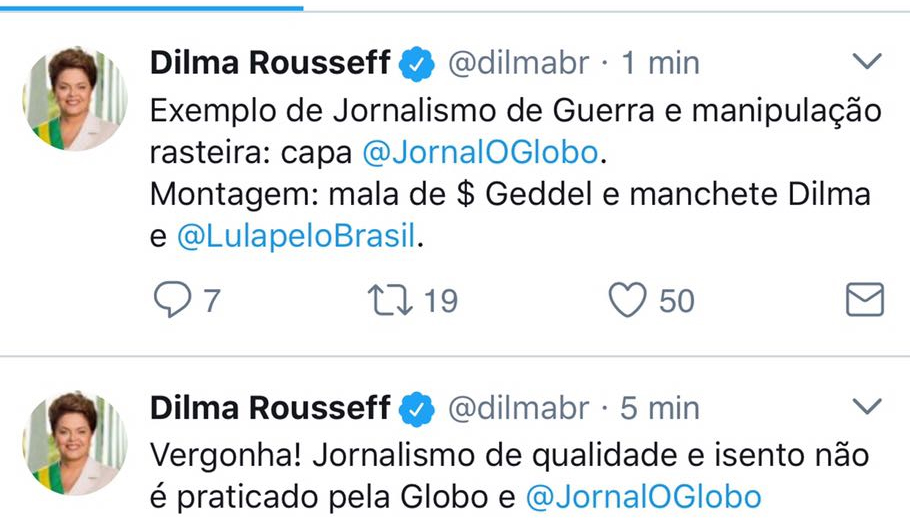
Task: Click Dilma Rousseff name on the 1 min tweet
Action: pyautogui.click(x=270, y=63)
